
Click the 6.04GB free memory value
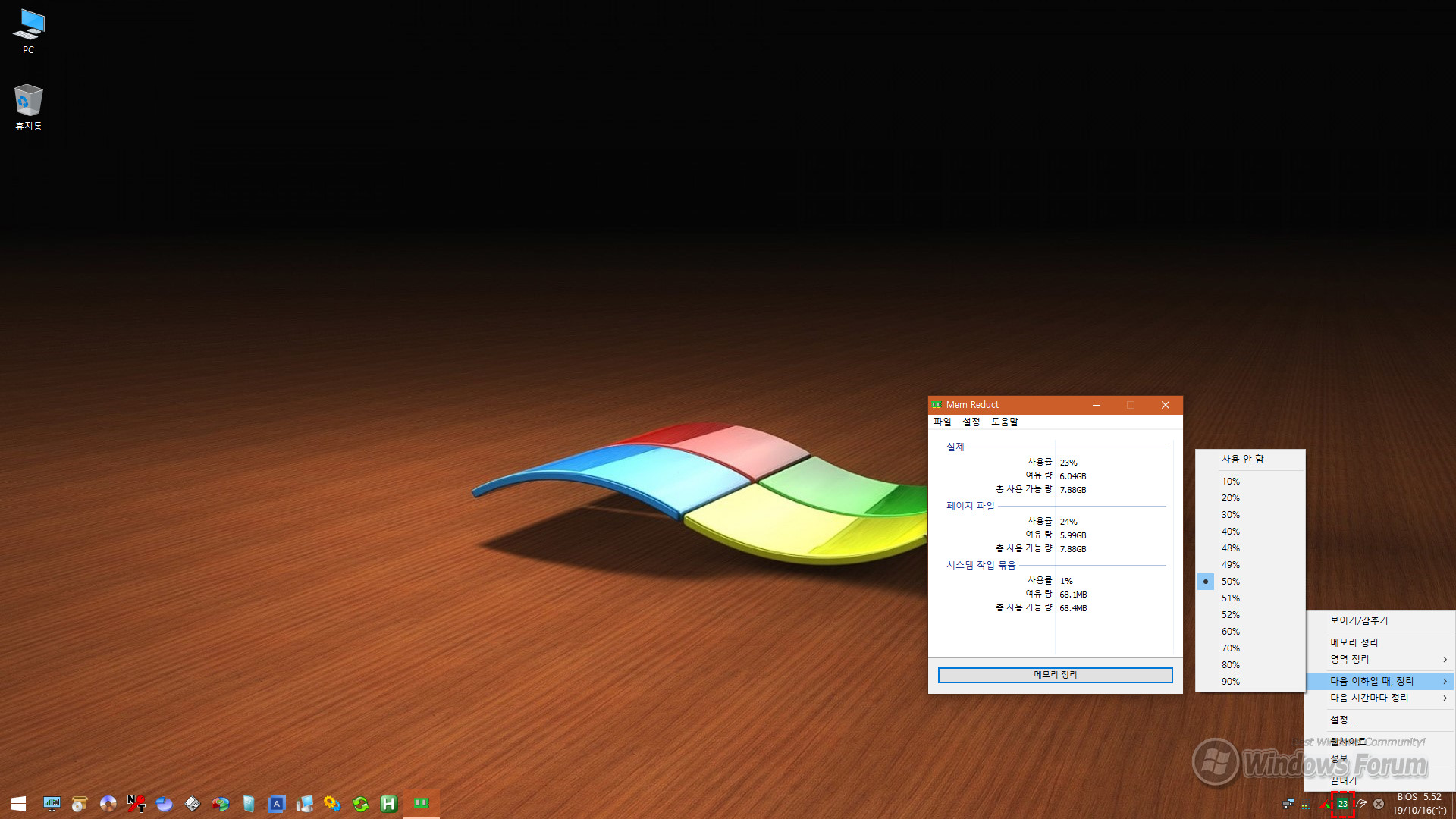(x=1073, y=477)
